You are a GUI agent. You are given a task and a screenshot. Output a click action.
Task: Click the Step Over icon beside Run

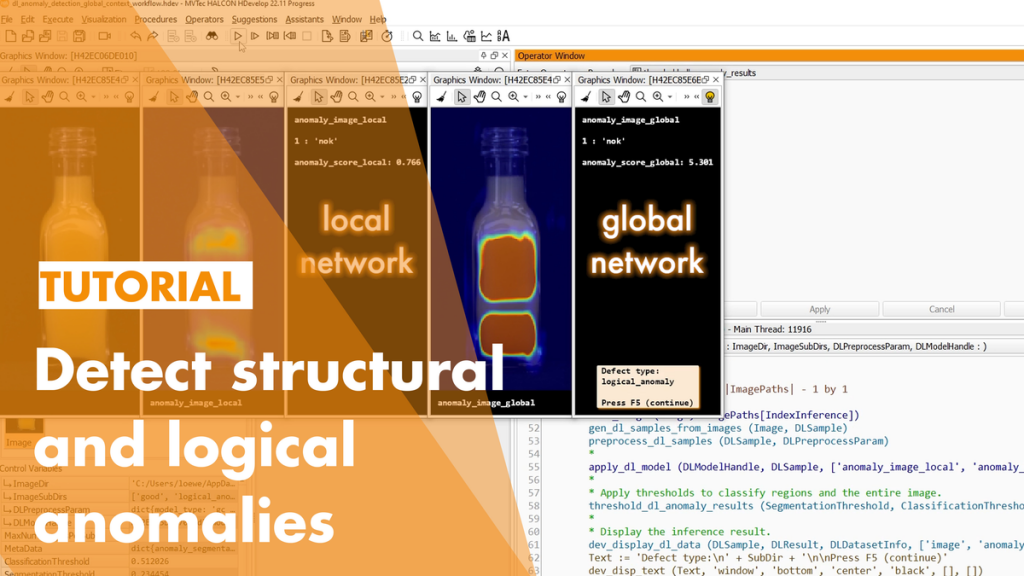pos(255,36)
